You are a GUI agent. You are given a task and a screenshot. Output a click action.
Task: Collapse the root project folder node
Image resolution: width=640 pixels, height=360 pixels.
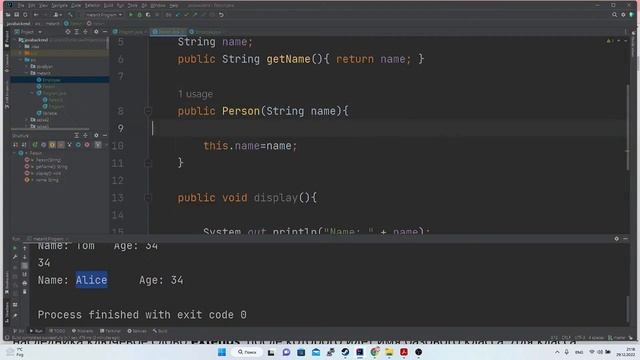(x=16, y=40)
